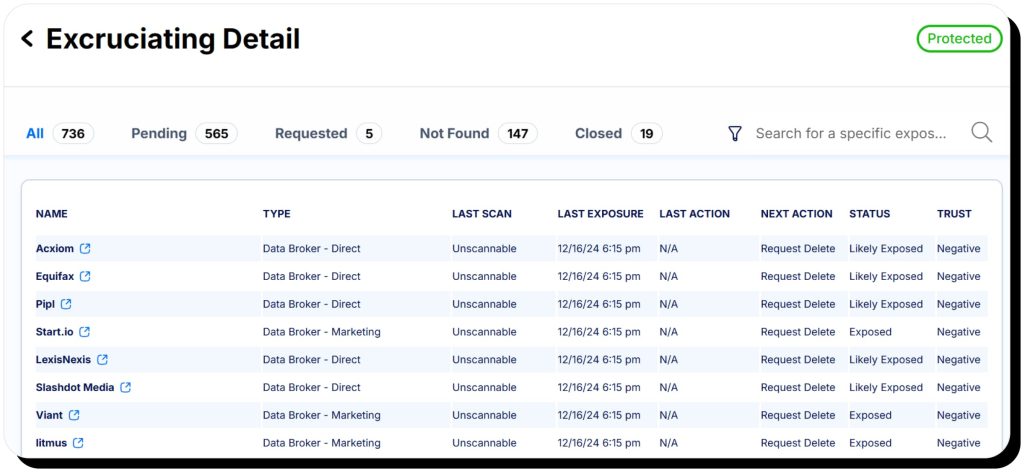Sort by the STATUS column header
Screen dimensions: 1024x472
[x=870, y=213]
